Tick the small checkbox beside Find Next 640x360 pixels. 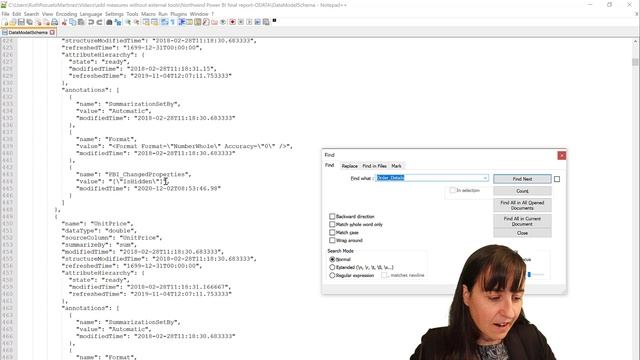(x=557, y=179)
